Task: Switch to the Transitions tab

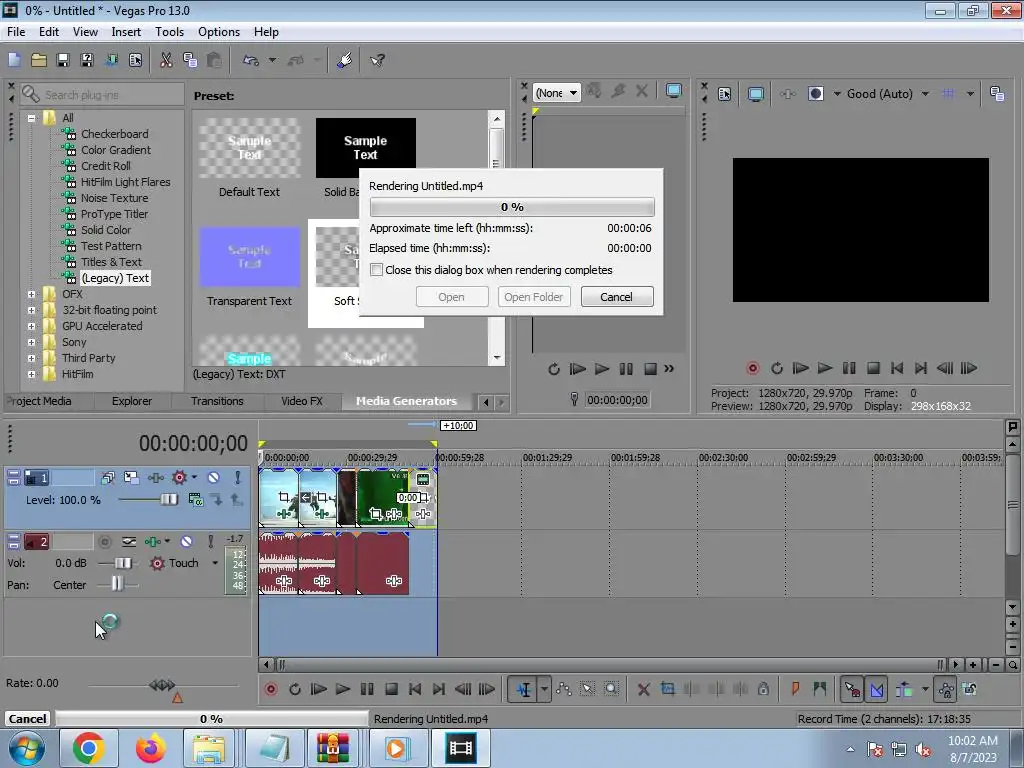Action: point(217,401)
